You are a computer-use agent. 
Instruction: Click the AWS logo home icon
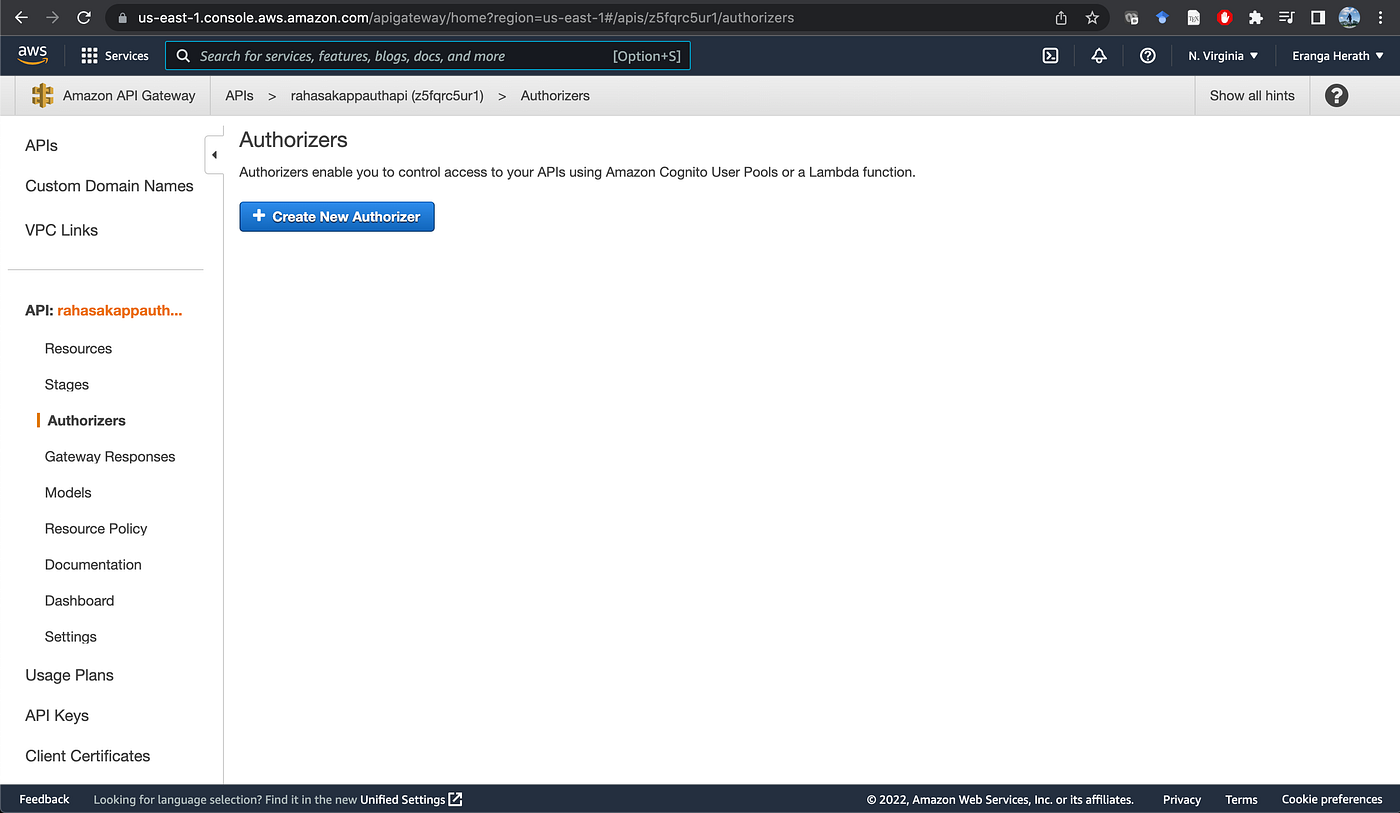coord(33,55)
